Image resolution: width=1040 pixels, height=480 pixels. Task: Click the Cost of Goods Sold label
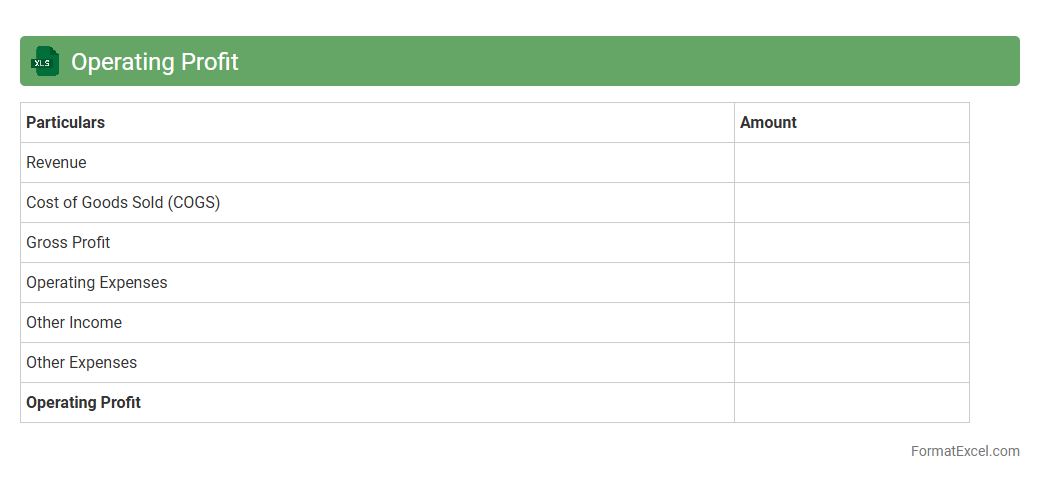[x=123, y=202]
